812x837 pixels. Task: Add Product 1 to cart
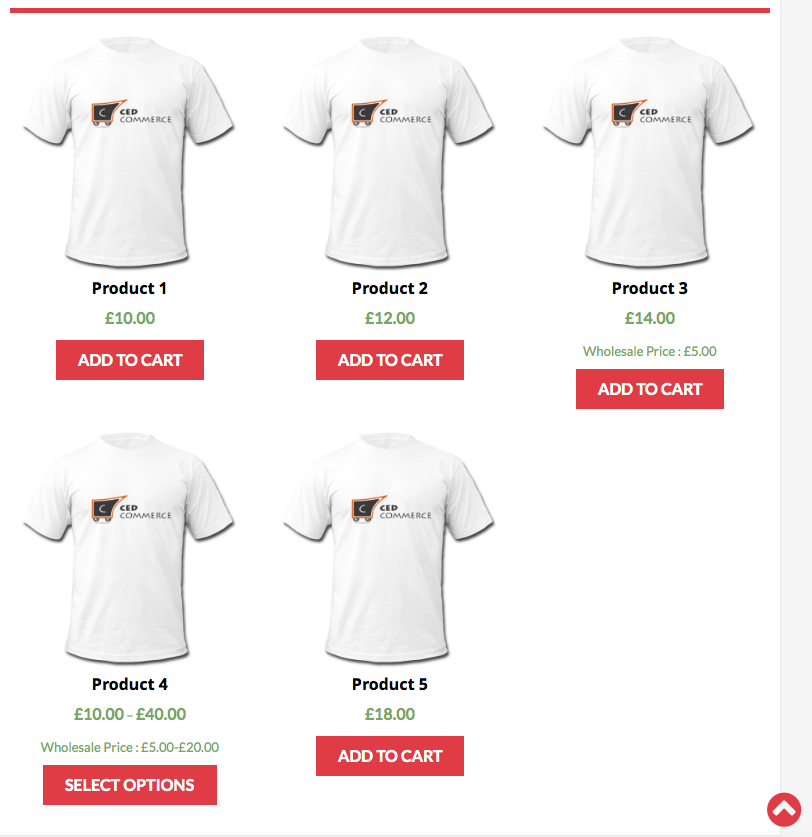click(130, 360)
